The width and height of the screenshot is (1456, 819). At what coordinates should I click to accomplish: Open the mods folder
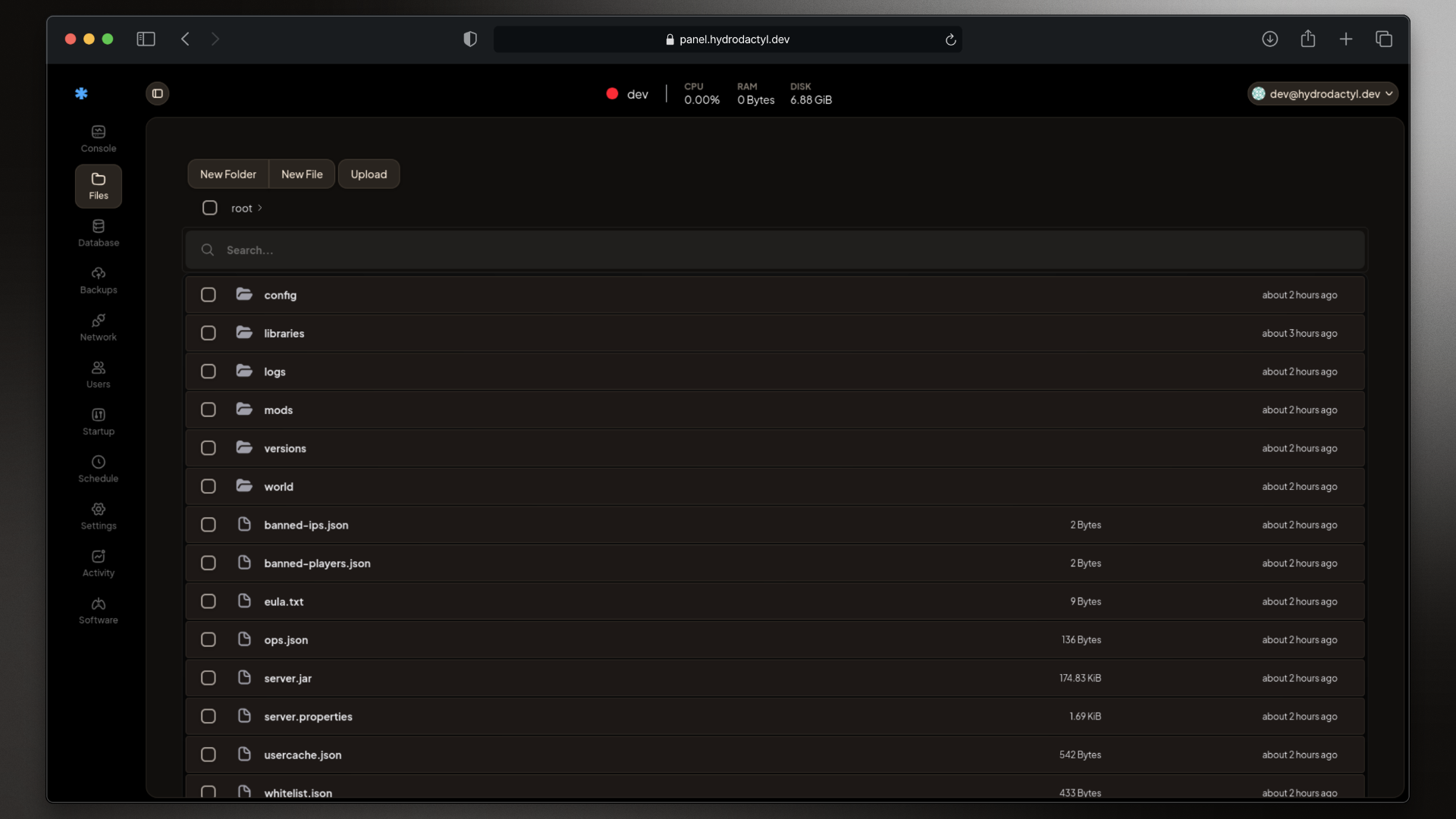pos(774,409)
